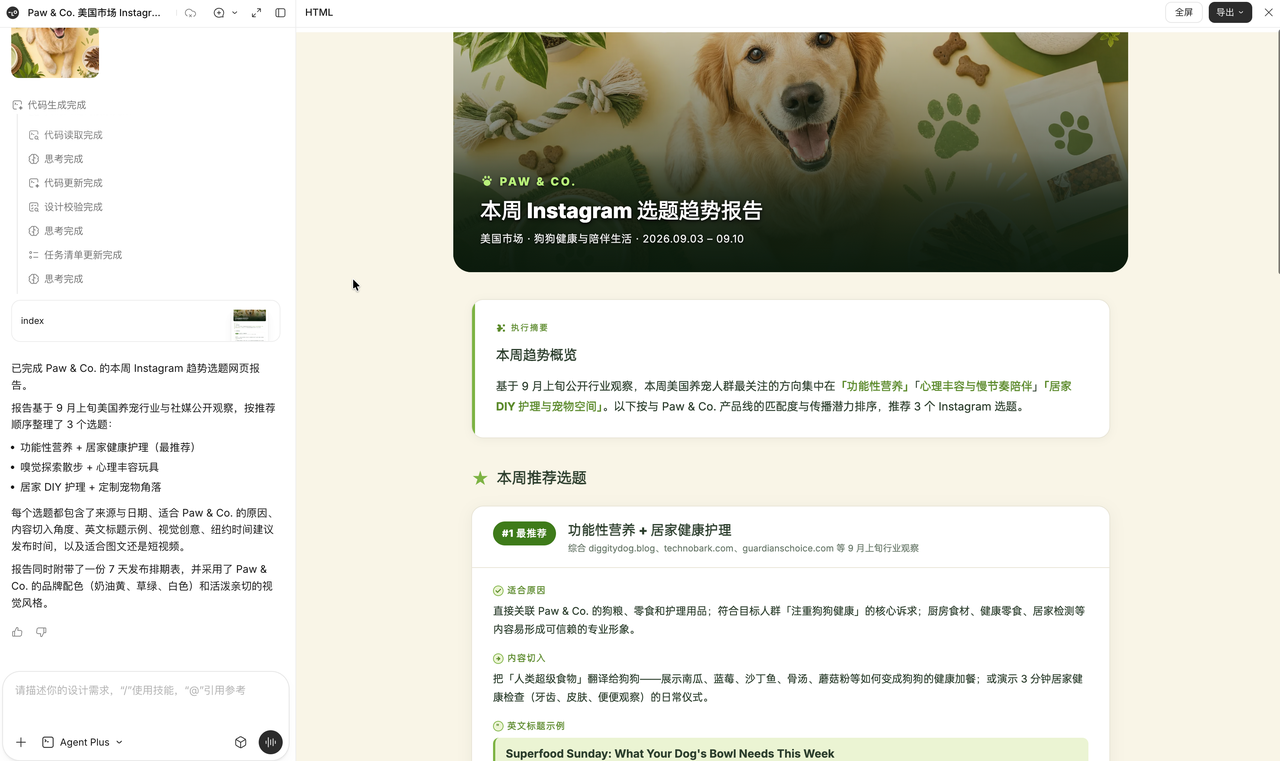Like the response with thumbs up
Viewport: 1280px width, 761px height.
17,632
